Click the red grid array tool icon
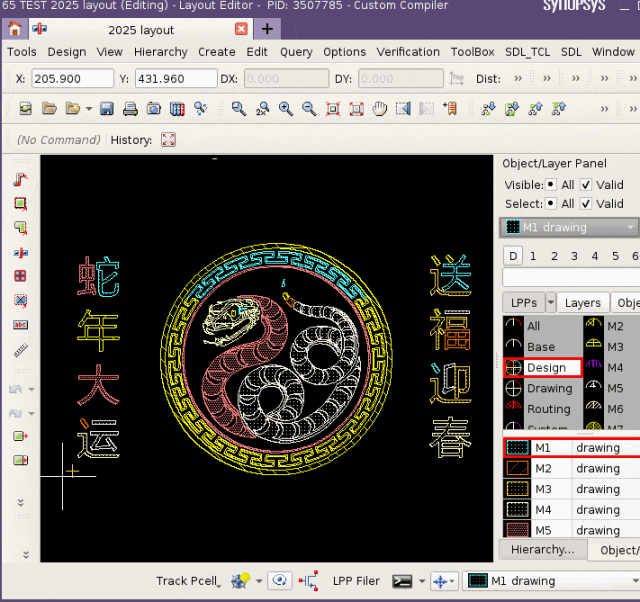This screenshot has width=640, height=602. click(20, 276)
